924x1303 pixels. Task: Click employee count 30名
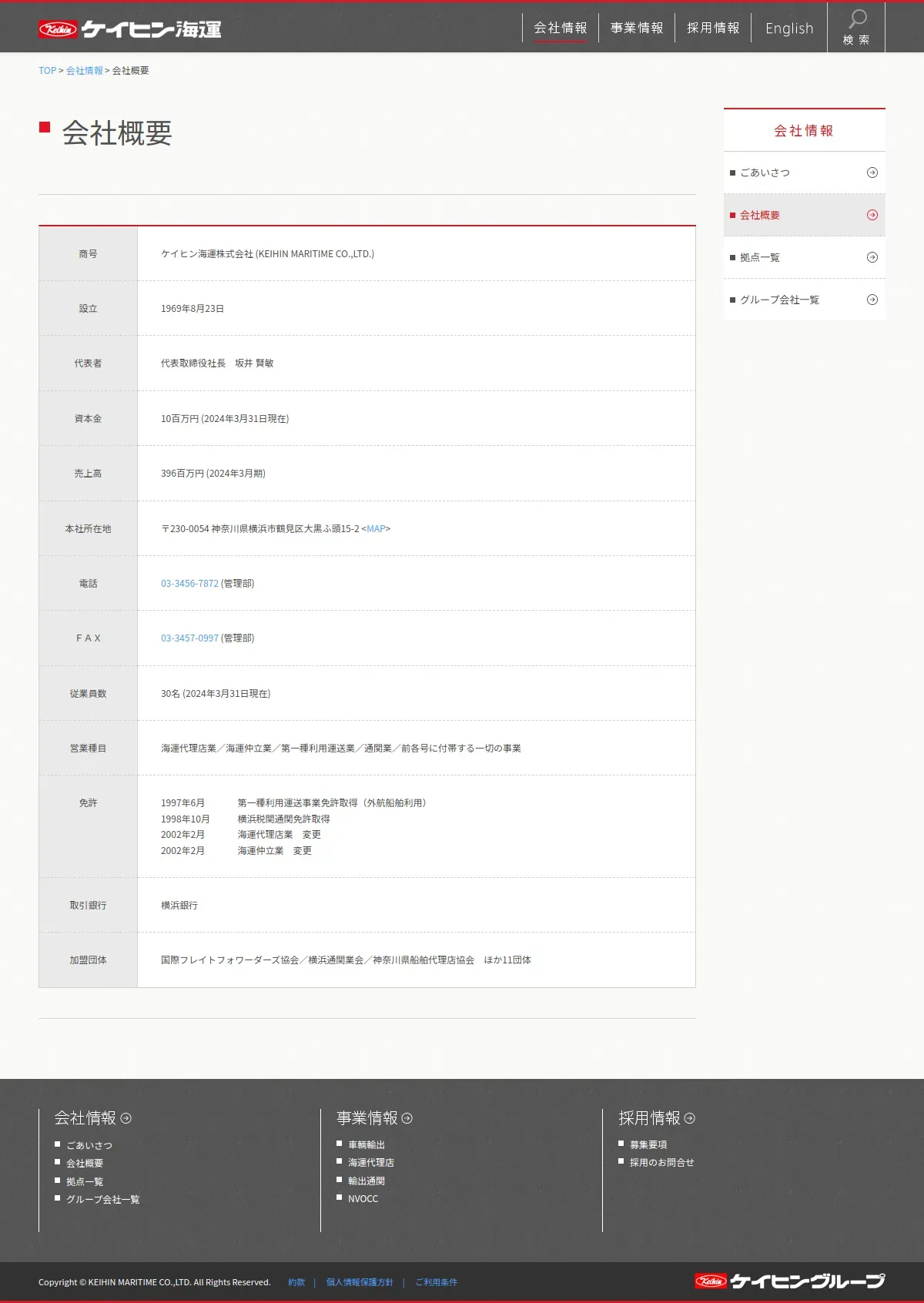170,693
